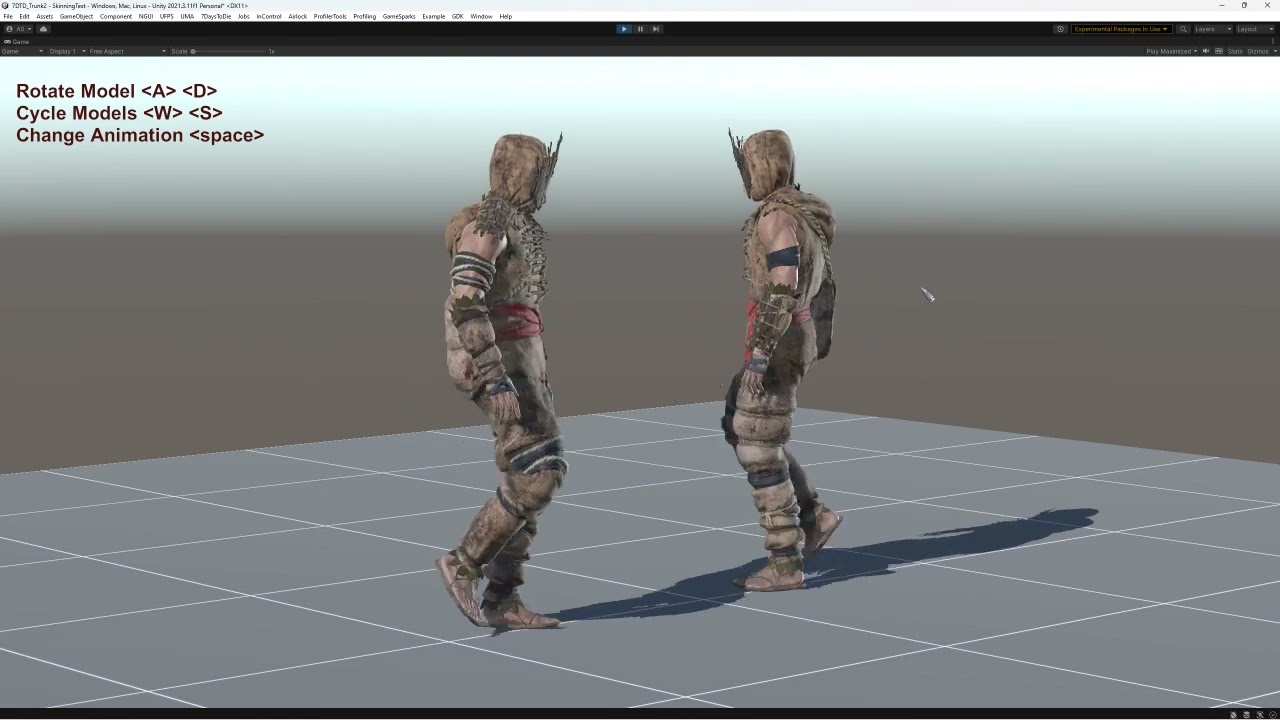The width and height of the screenshot is (1280, 720).
Task: Open the Example menu
Action: click(434, 17)
